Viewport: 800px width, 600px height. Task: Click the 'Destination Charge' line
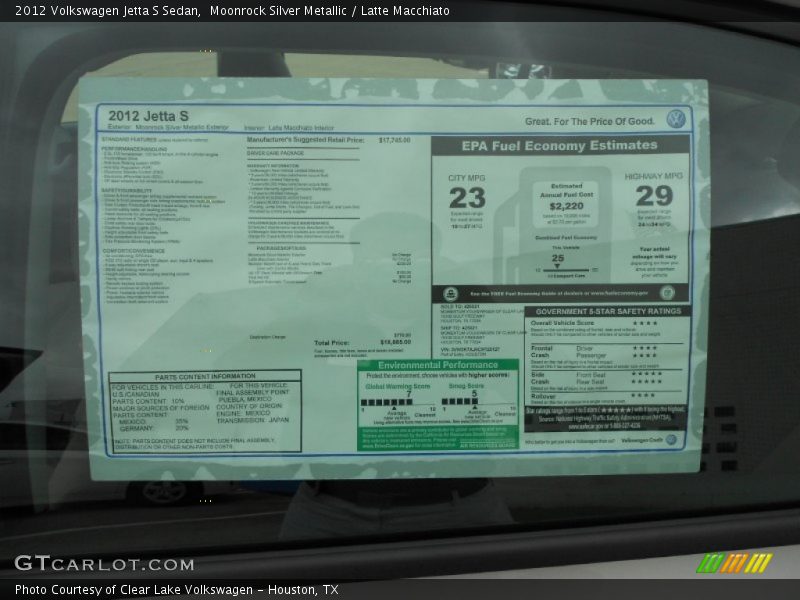click(268, 337)
